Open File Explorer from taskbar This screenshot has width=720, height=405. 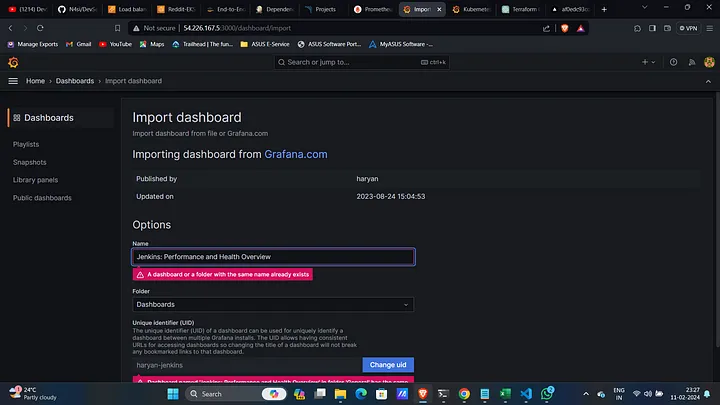click(340, 394)
